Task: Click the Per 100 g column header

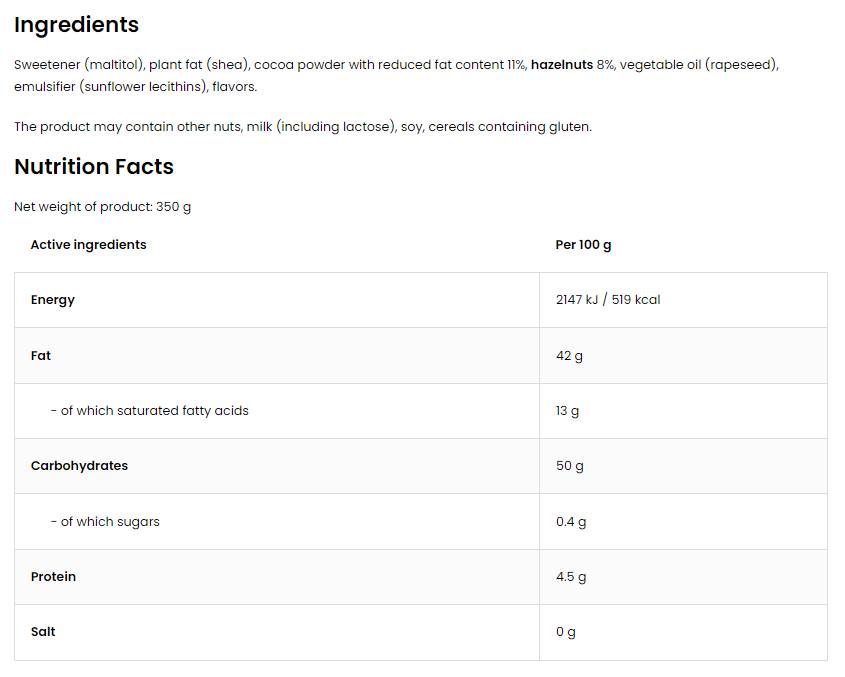Action: pos(583,245)
